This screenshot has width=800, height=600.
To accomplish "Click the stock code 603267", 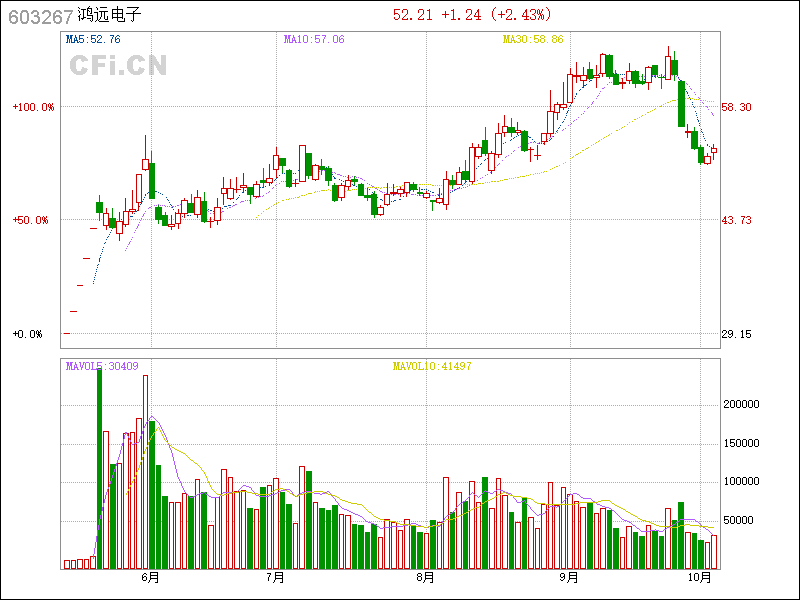I will [39, 16].
